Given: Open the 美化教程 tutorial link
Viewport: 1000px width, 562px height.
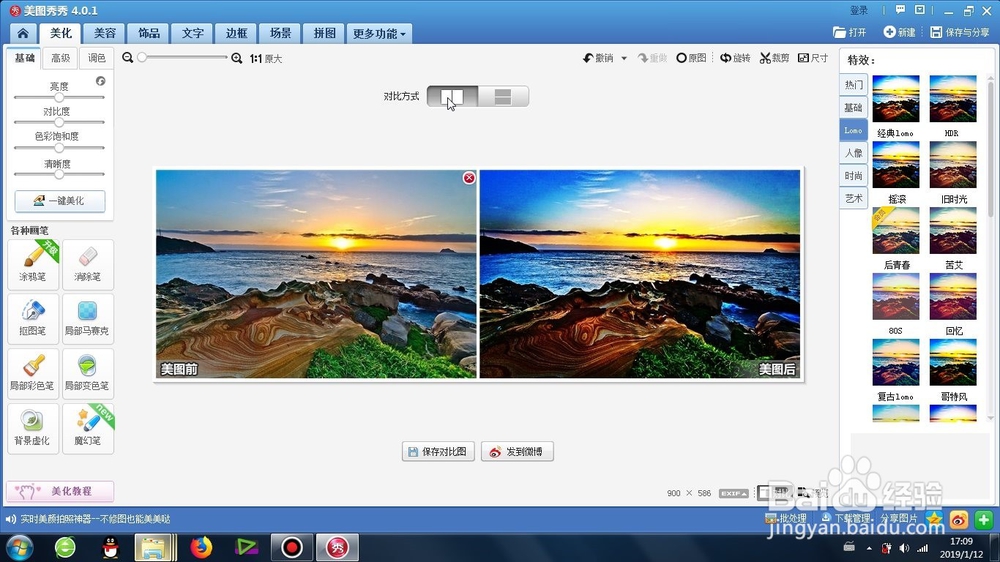Looking at the screenshot, I should coord(60,491).
